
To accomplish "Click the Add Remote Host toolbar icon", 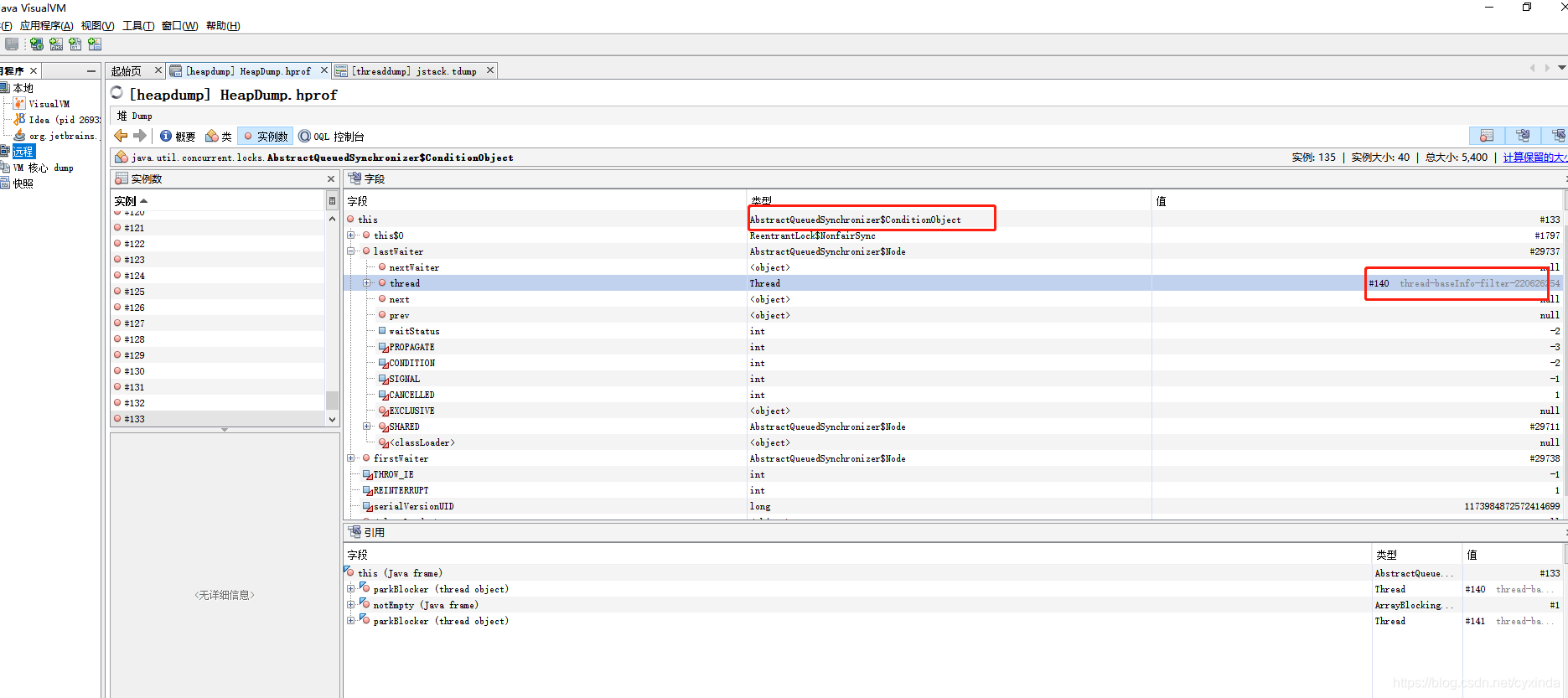I will point(37,44).
